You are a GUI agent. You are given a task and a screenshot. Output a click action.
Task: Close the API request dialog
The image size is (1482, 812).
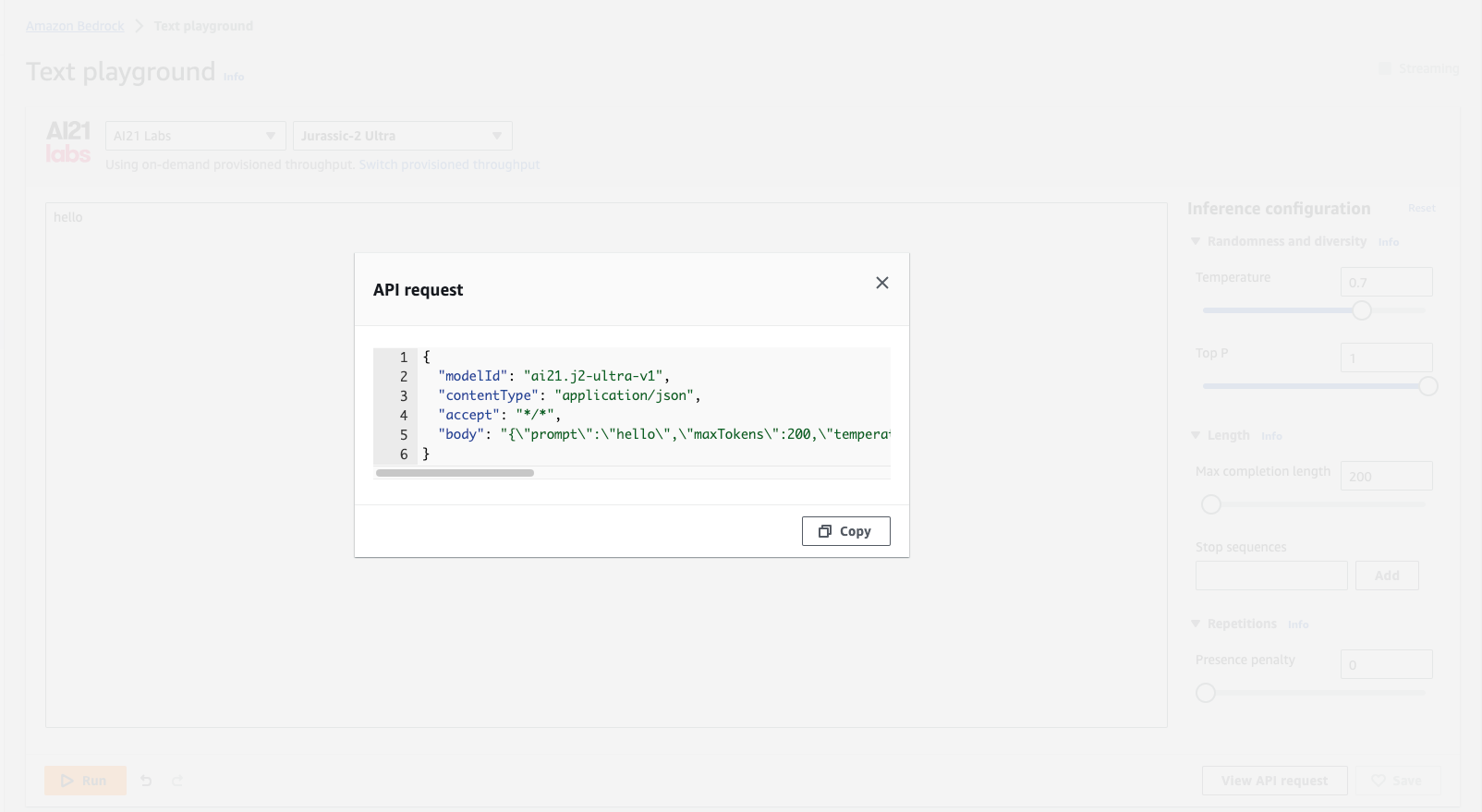tap(882, 283)
